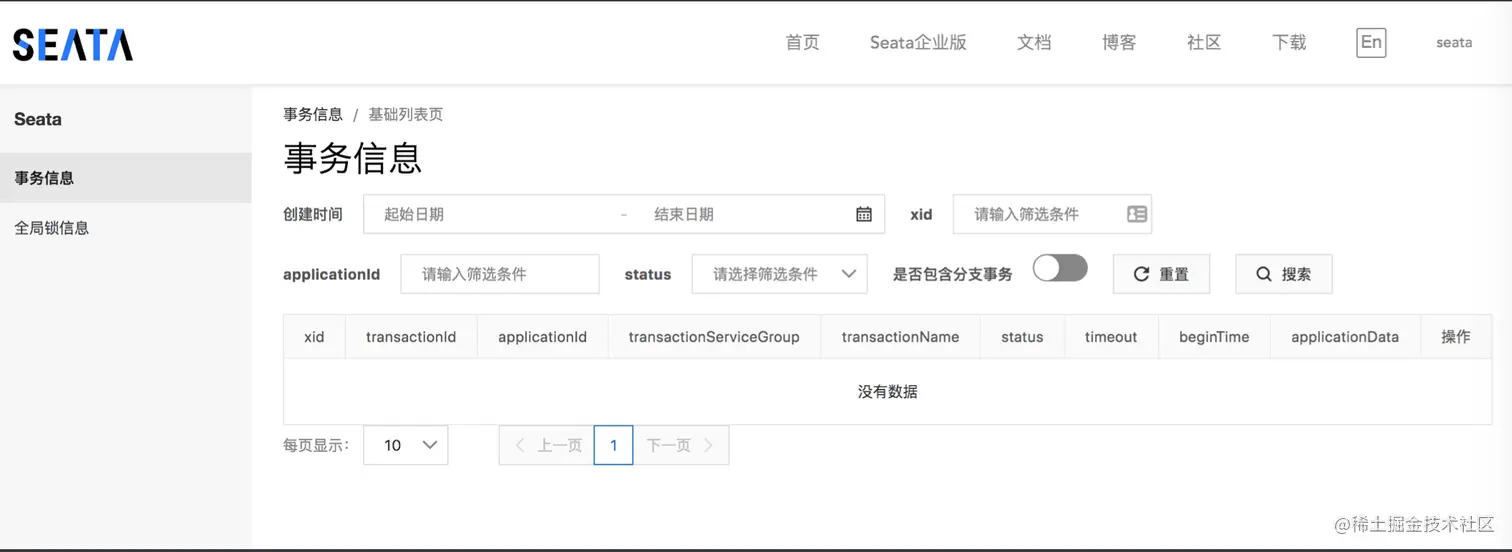1512x552 pixels.
Task: Focus the 结束日期 end date field
Action: (x=745, y=214)
